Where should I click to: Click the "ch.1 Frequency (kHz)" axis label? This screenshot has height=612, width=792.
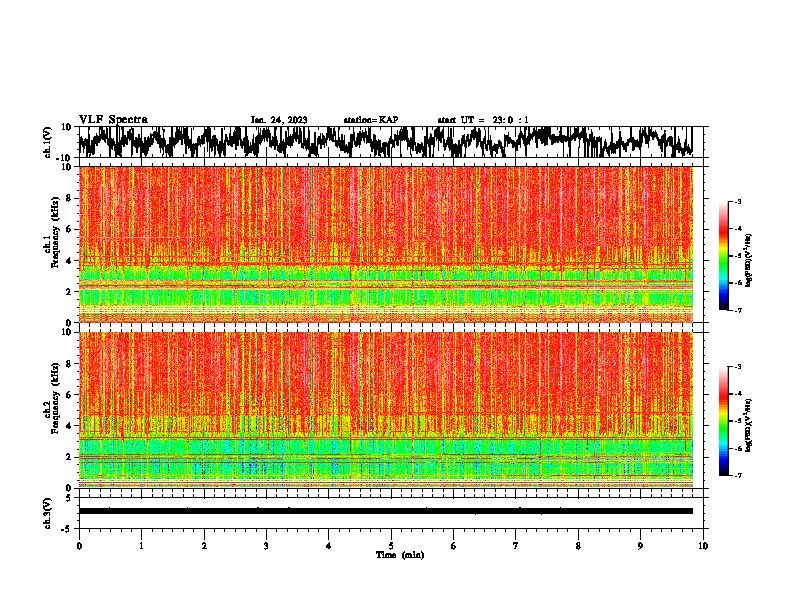pyautogui.click(x=52, y=232)
